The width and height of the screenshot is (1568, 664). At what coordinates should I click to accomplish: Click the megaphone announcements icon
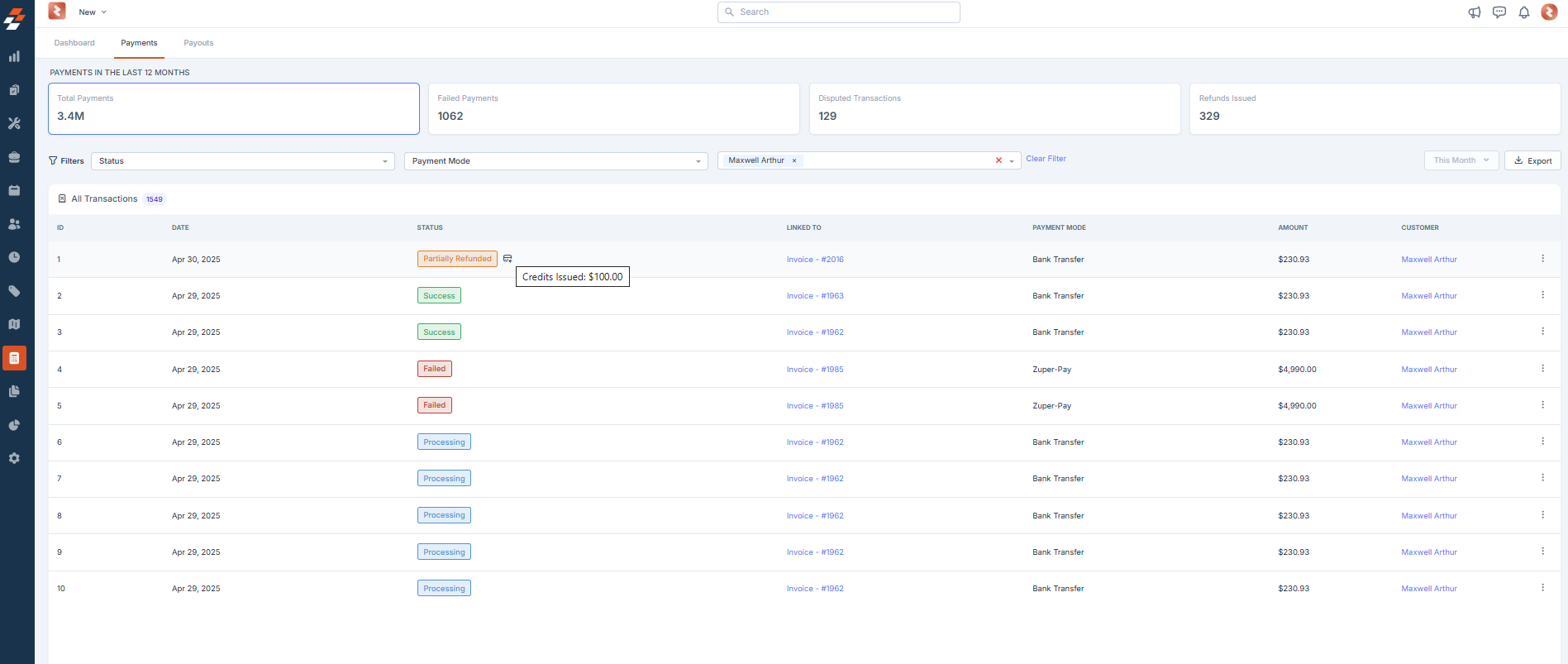coord(1475,12)
